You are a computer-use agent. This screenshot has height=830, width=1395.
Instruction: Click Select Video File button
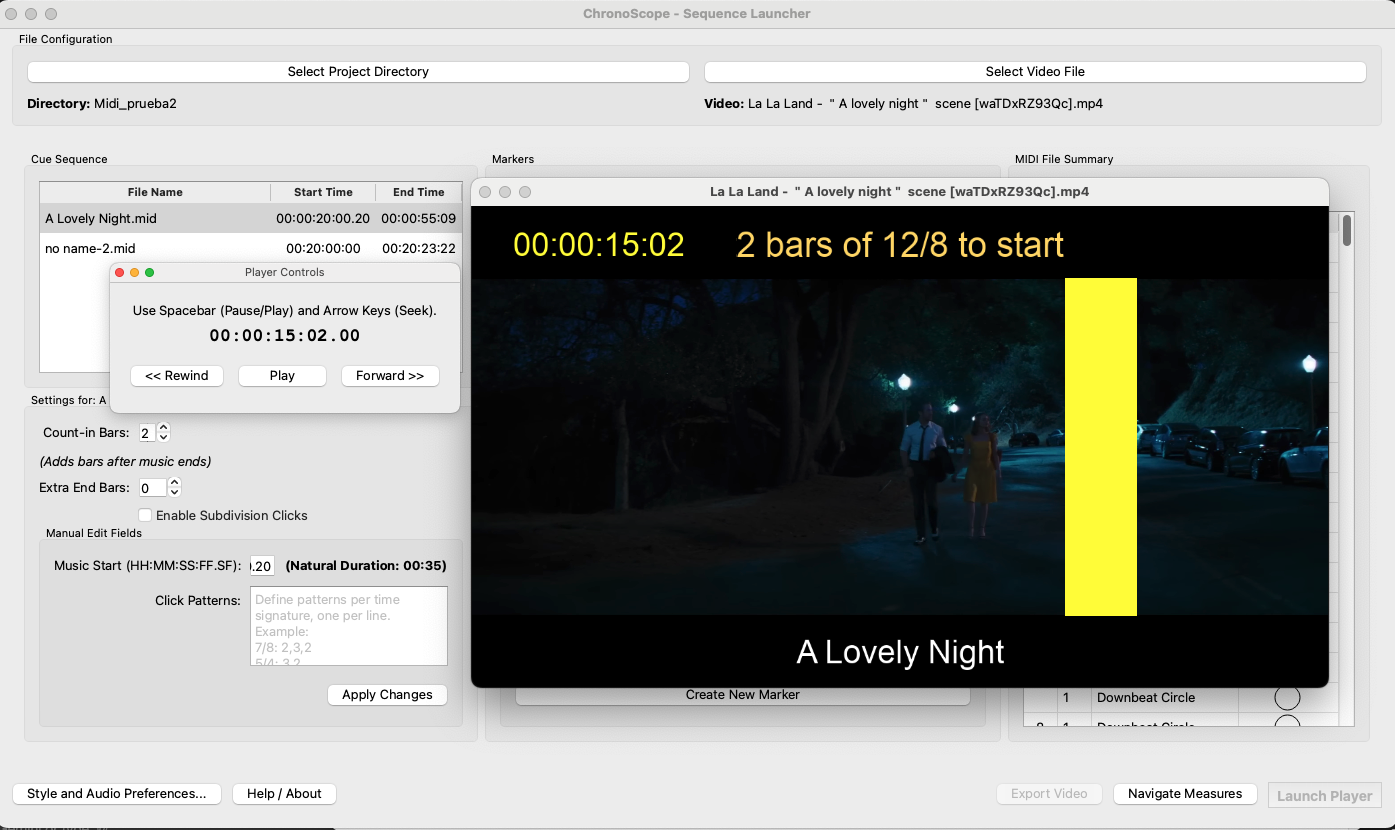[1035, 72]
